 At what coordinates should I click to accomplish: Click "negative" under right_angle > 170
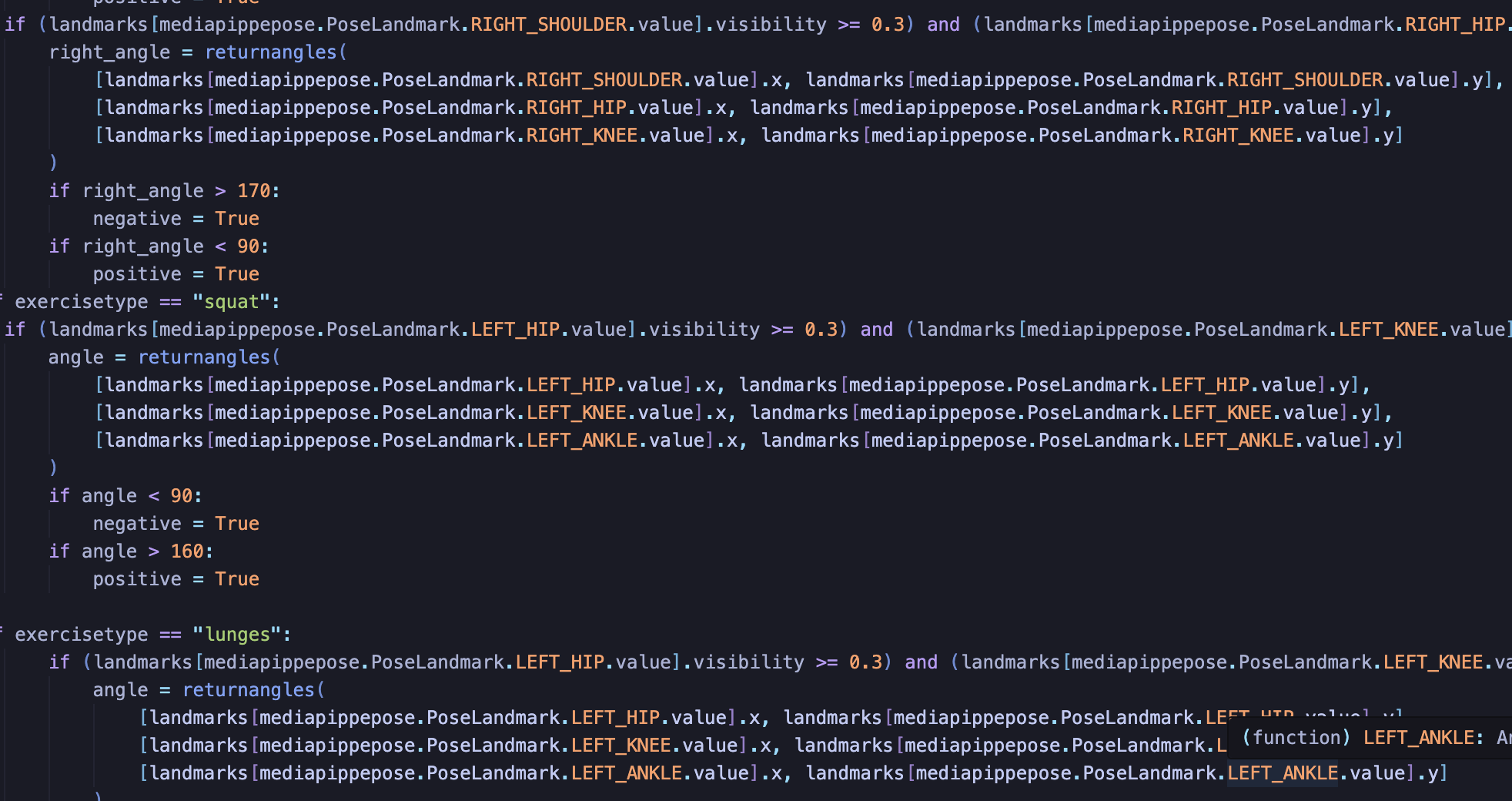pyautogui.click(x=137, y=219)
